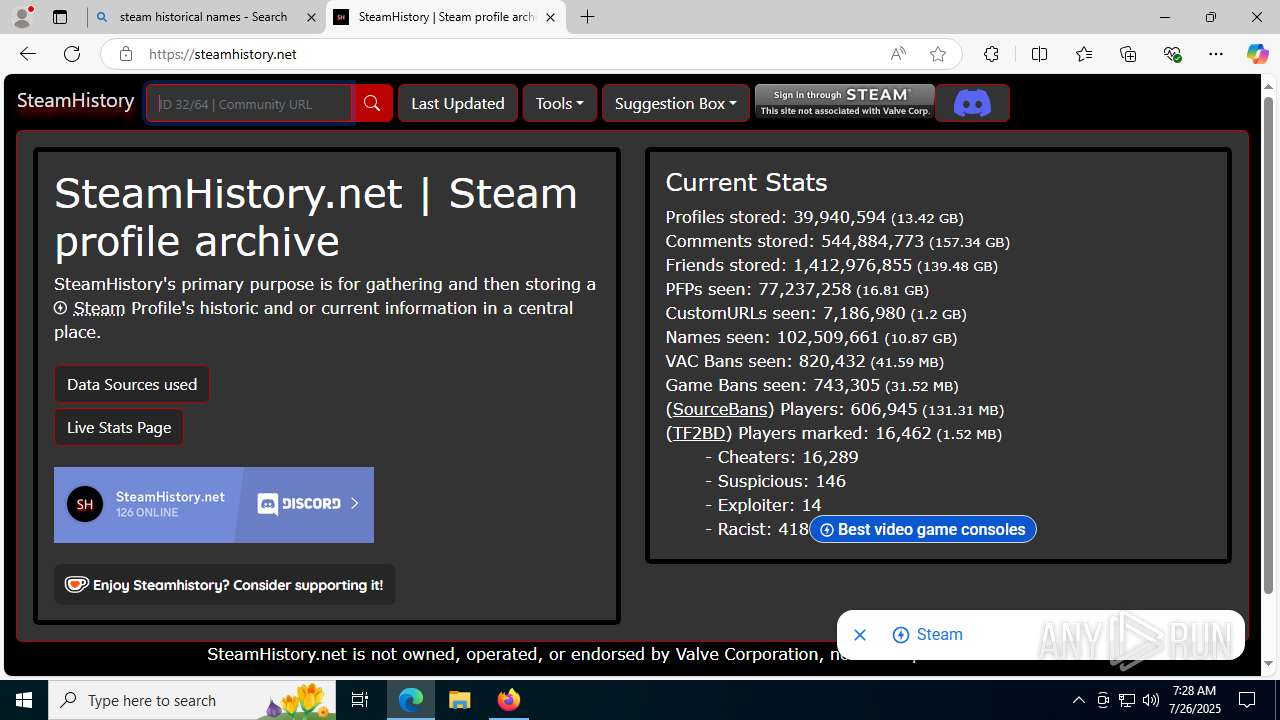Focus the ID 32/64 Community URL search box
The height and width of the screenshot is (720, 1280).
[249, 103]
